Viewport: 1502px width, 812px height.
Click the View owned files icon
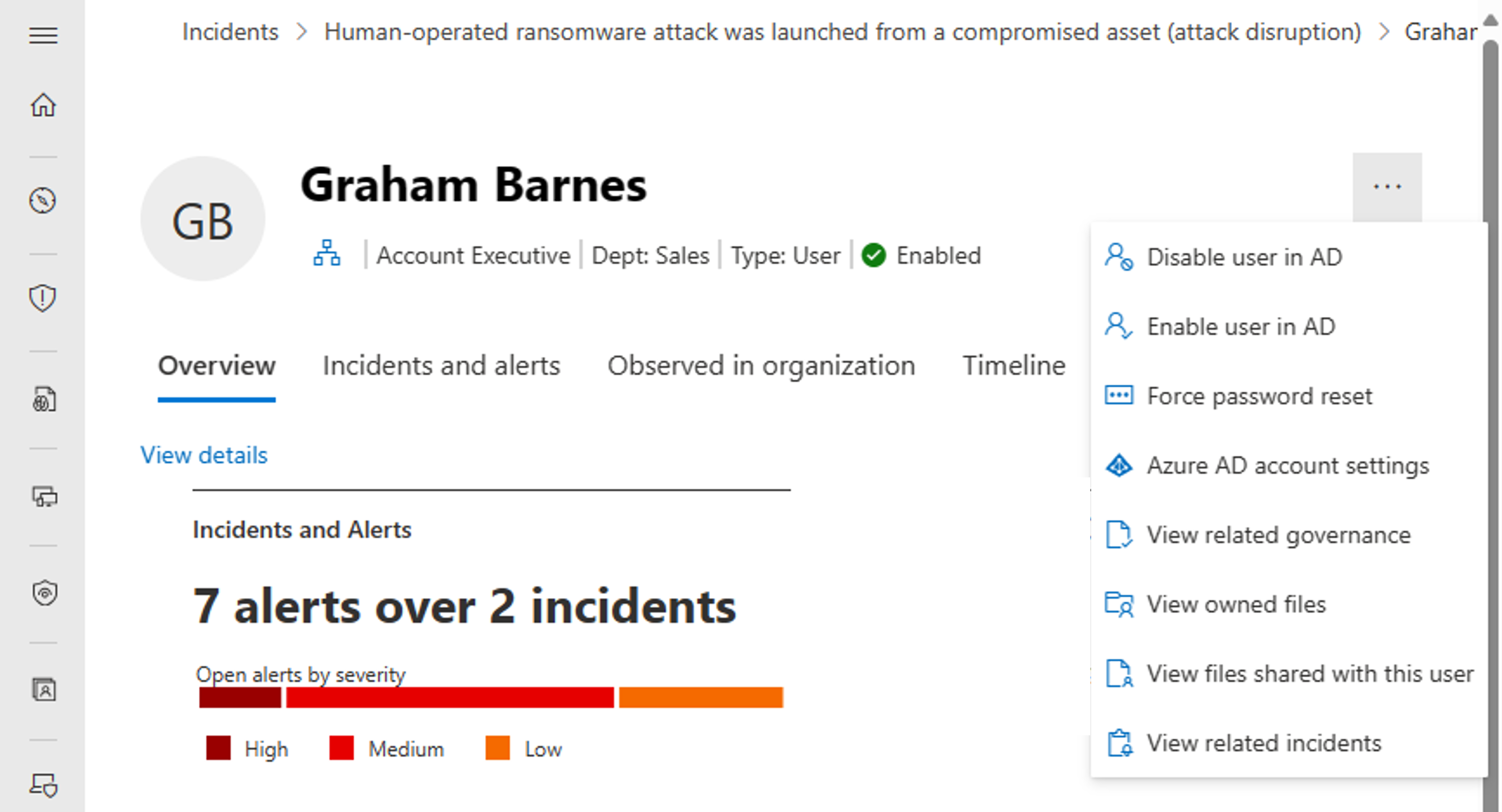[x=1120, y=604]
